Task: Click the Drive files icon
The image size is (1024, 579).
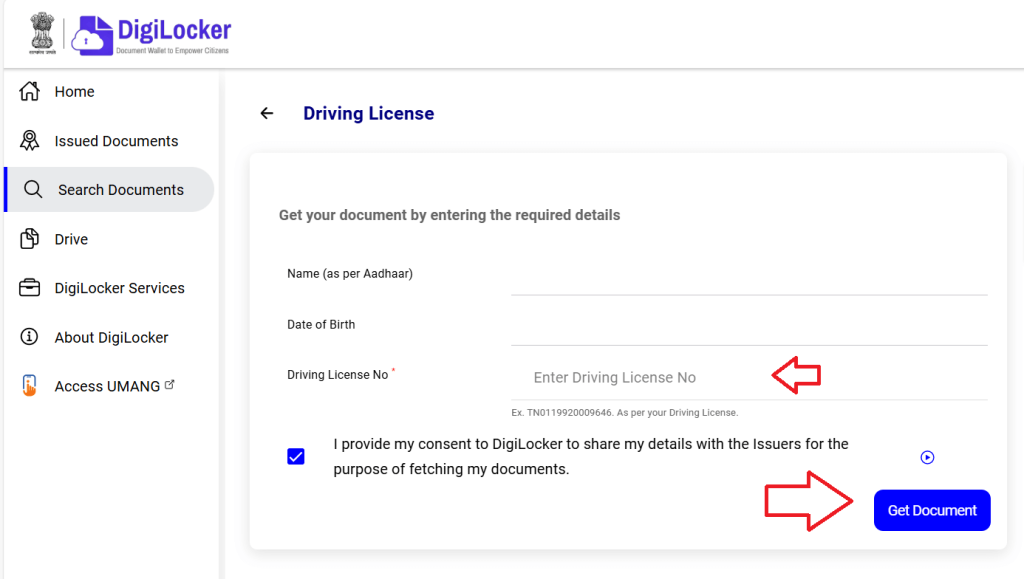Action: [x=30, y=239]
